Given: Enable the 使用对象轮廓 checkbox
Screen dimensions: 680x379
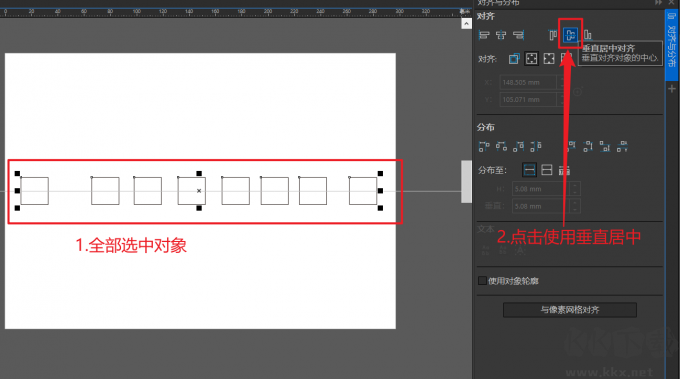Looking at the screenshot, I should [482, 281].
